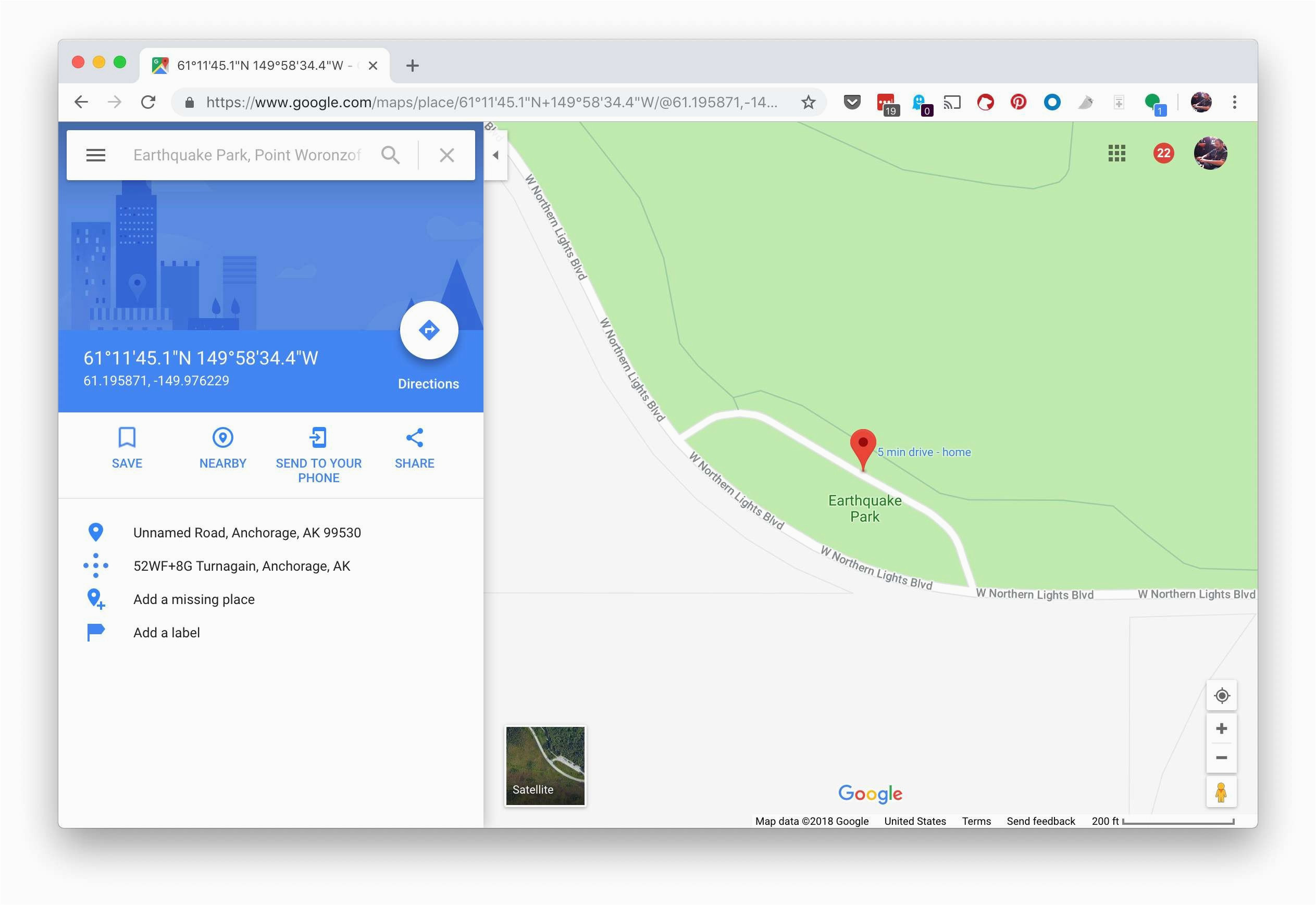Open Chrome three-dot menu
The width and height of the screenshot is (1316, 905).
1234,102
